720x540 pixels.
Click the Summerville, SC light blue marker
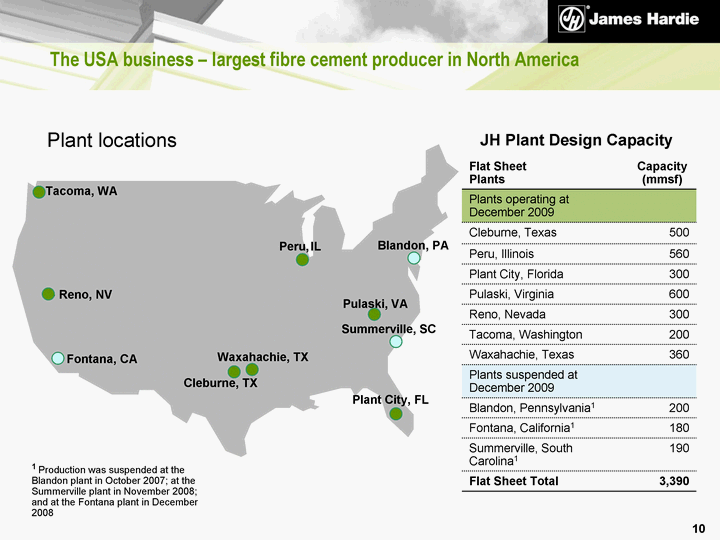pyautogui.click(x=396, y=341)
